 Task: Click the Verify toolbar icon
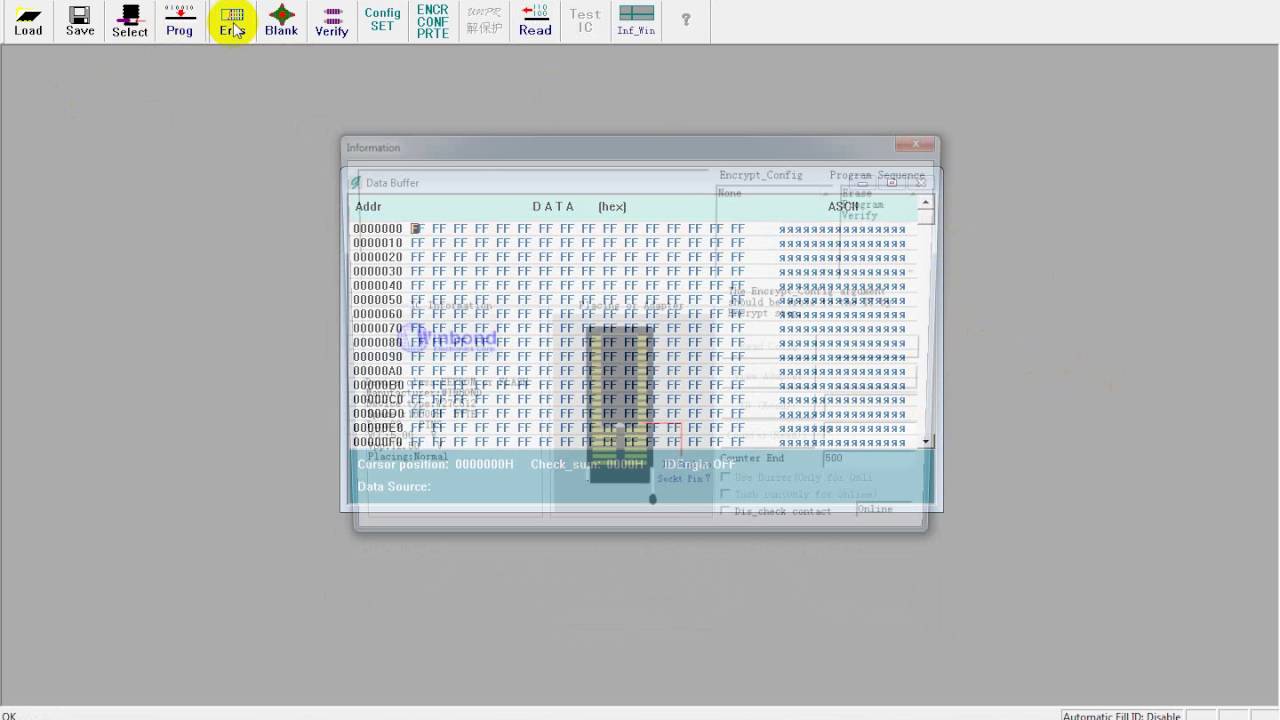click(x=332, y=21)
